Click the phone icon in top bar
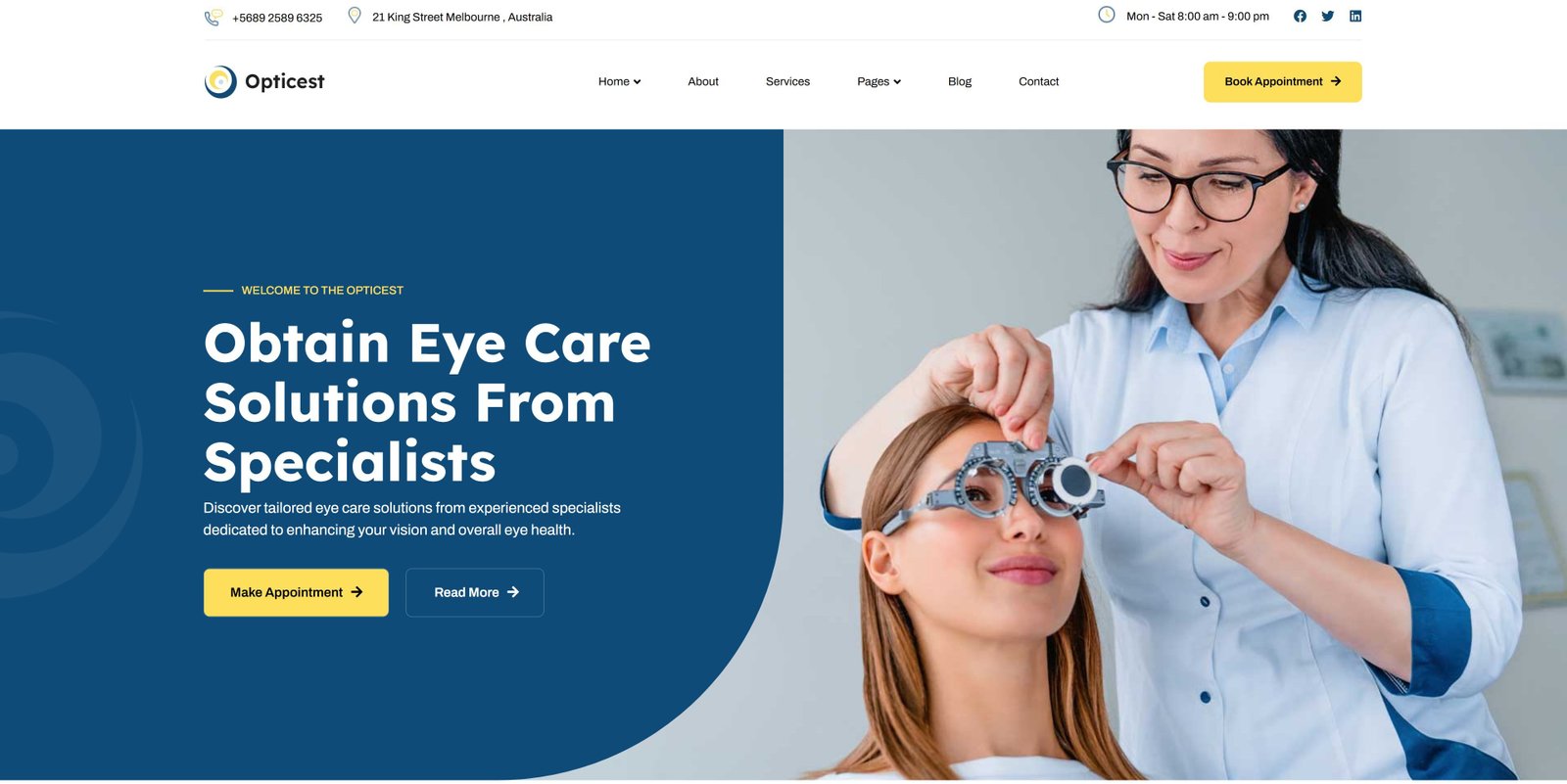 213,18
